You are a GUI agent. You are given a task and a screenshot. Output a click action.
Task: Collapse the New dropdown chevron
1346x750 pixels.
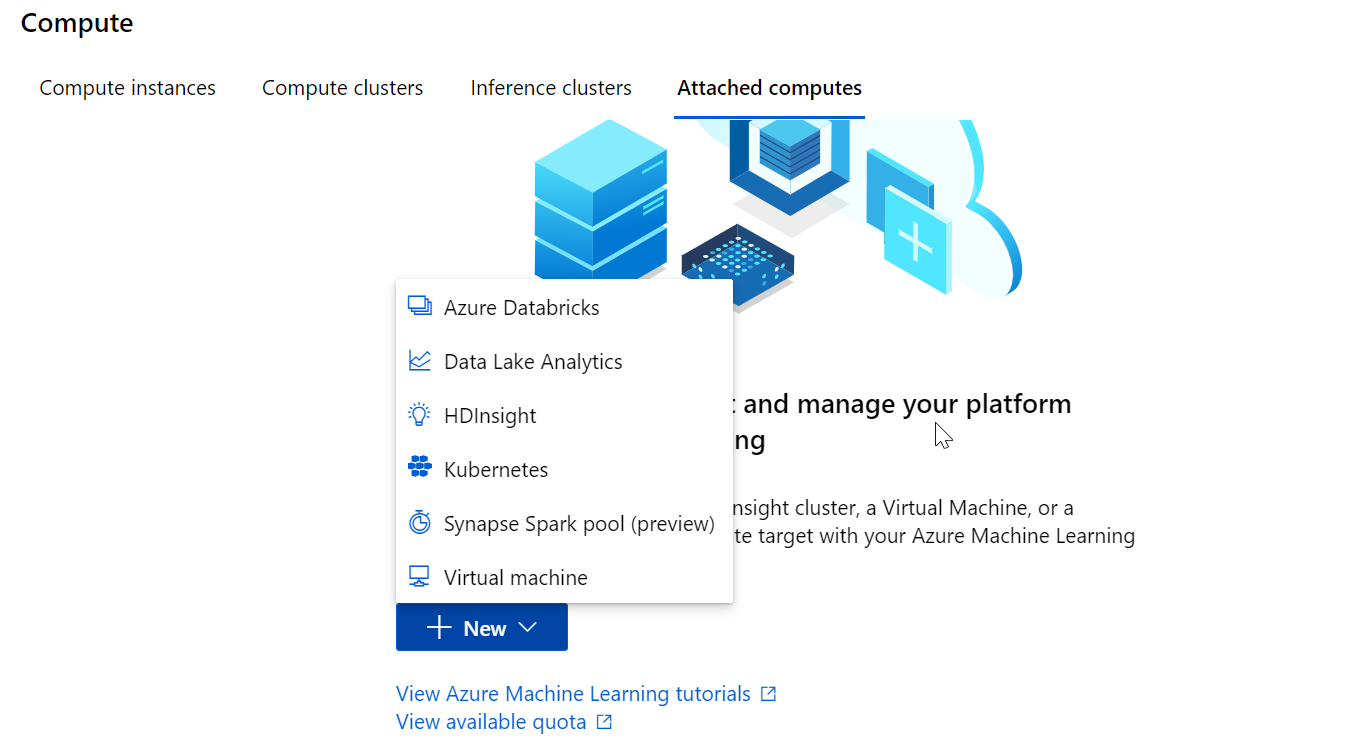click(x=528, y=628)
